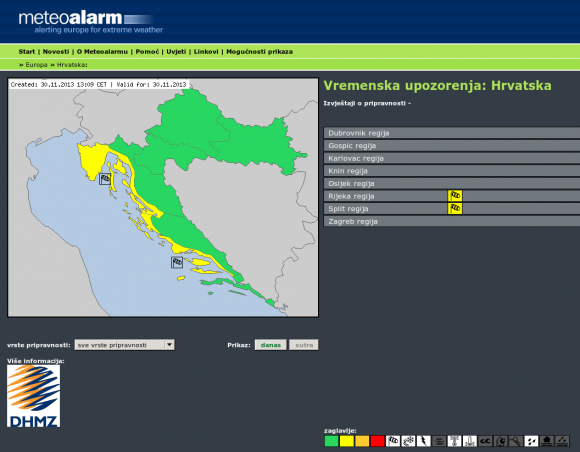Click the wind warning icon for Split regija
The width and height of the screenshot is (580, 452).
455,208
